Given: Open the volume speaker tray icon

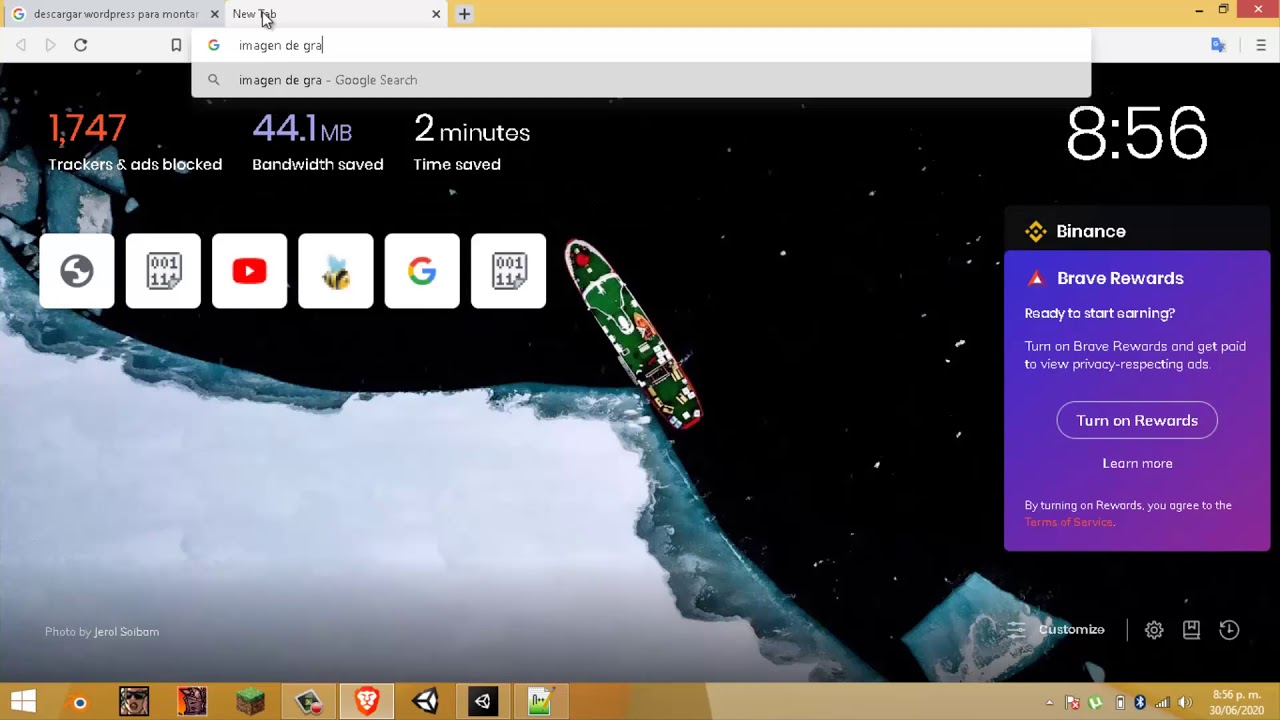Looking at the screenshot, I should (1186, 702).
